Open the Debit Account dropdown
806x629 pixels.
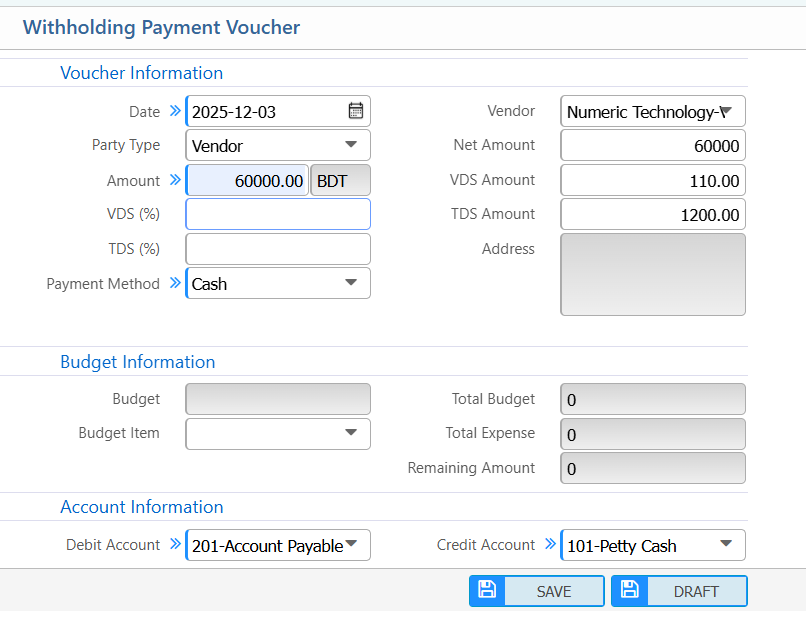pos(353,545)
